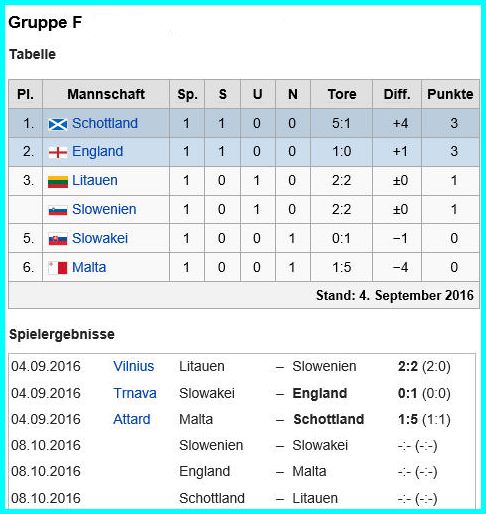This screenshot has height=514, width=486.
Task: Click the Mannschaft column header
Action: coord(106,94)
